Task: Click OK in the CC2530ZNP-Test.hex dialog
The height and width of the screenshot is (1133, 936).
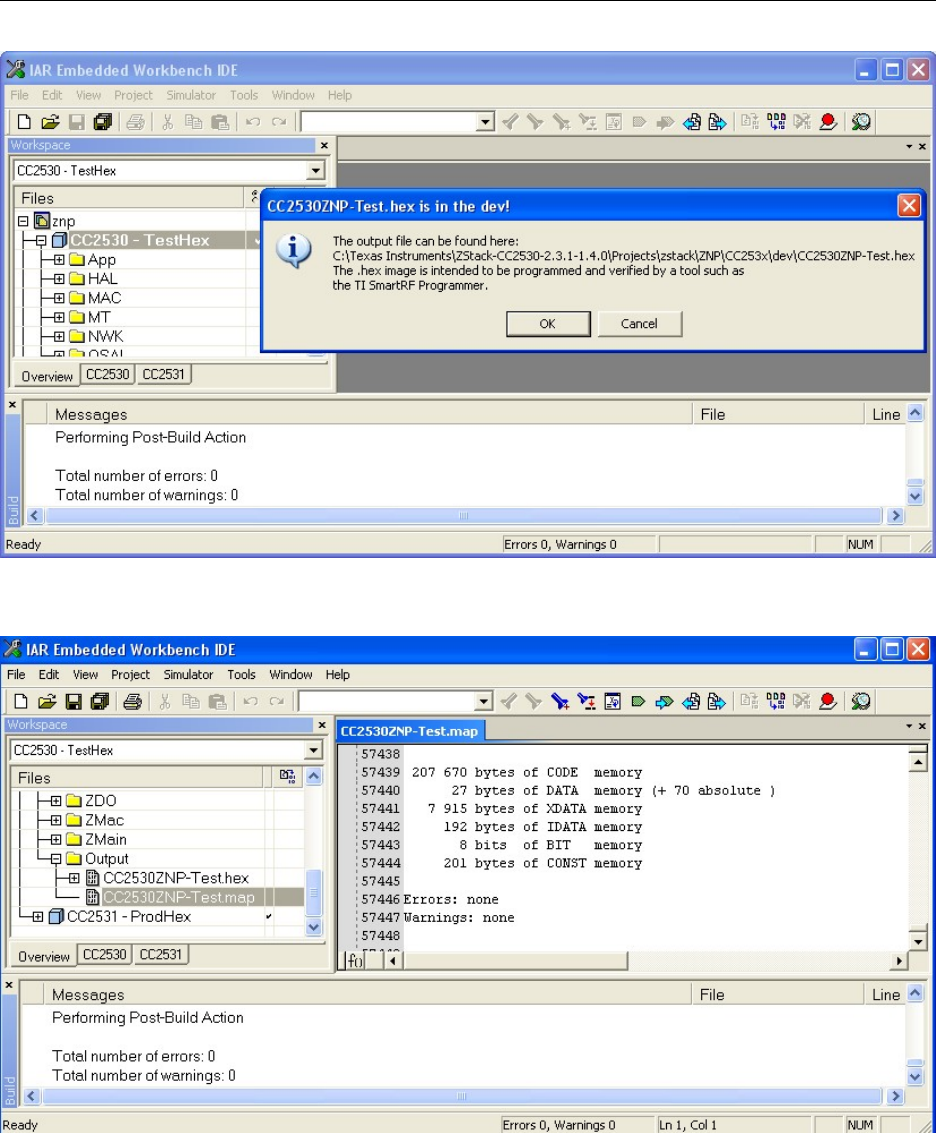Action: [548, 324]
